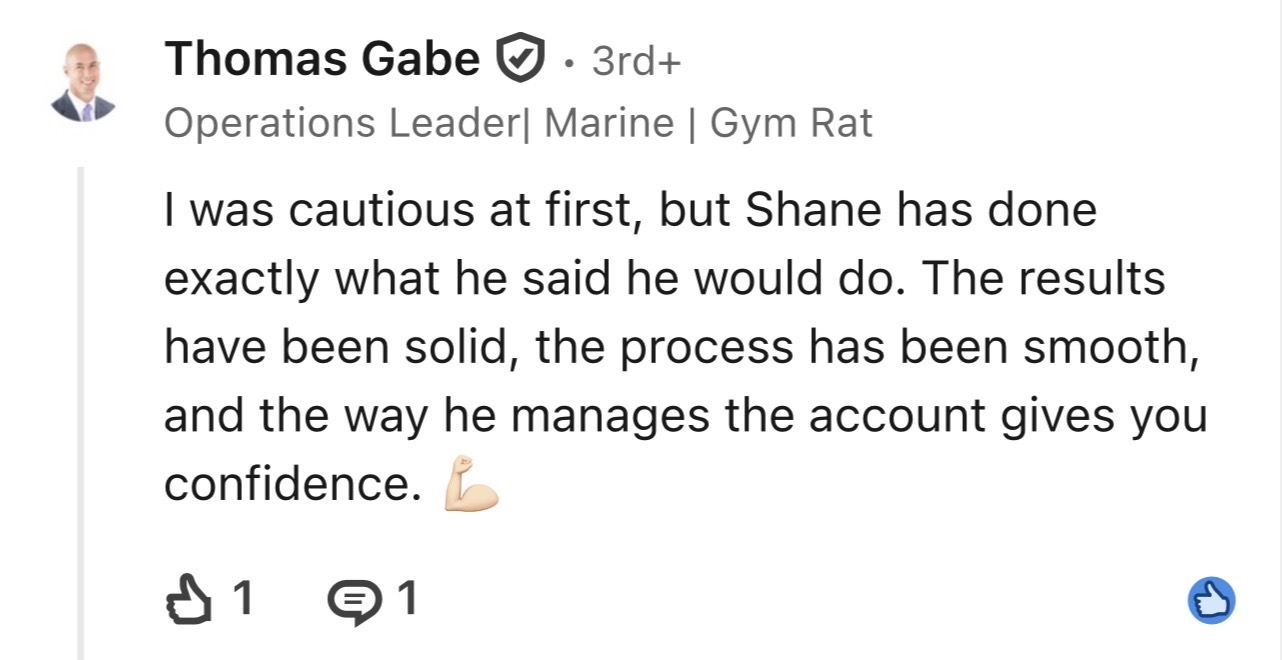The width and height of the screenshot is (1282, 660).
Task: Open the like count next to thumbs-up
Action: point(243,599)
